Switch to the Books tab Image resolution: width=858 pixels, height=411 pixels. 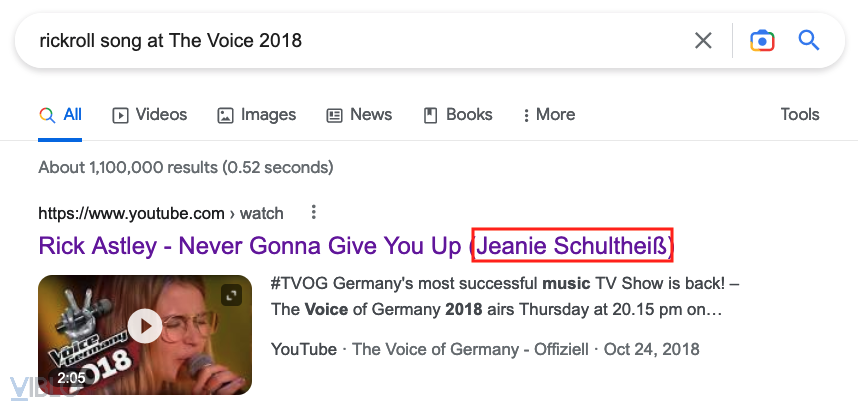point(458,115)
